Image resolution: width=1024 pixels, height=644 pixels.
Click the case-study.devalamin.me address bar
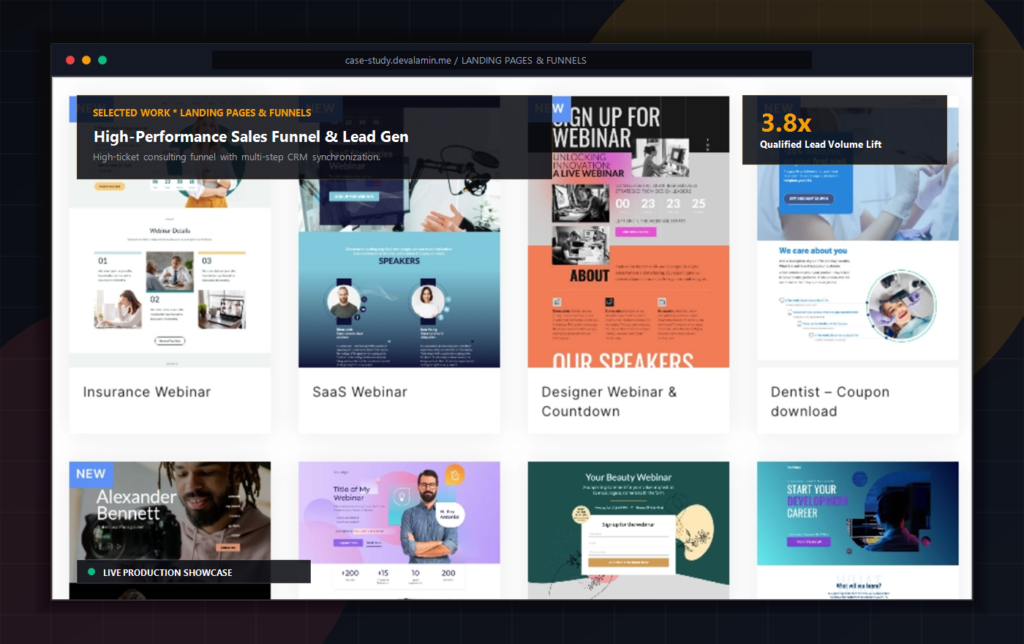(511, 60)
